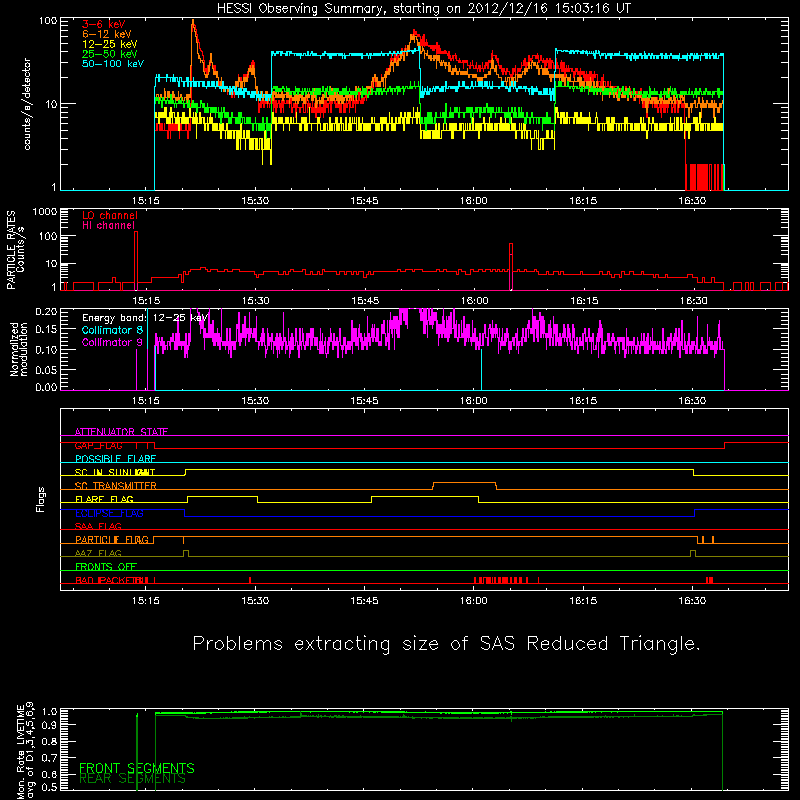
Task: Select the 12-25 keV legend entry
Action: pos(110,44)
